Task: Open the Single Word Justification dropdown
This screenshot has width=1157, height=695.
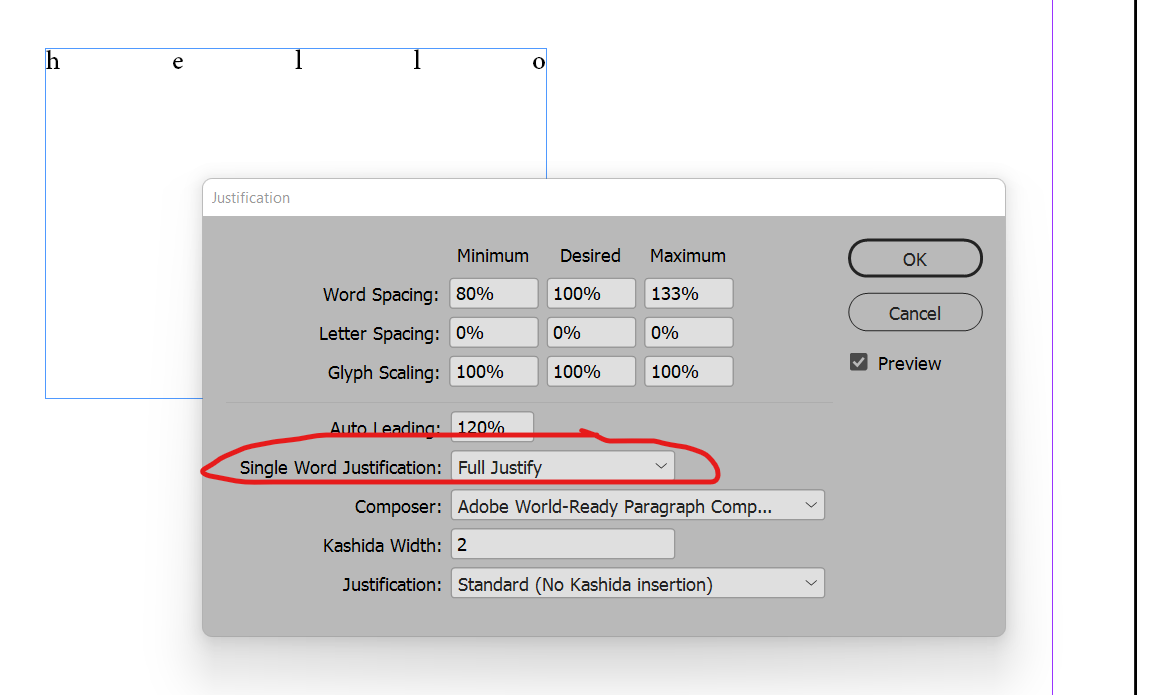Action: coord(562,467)
